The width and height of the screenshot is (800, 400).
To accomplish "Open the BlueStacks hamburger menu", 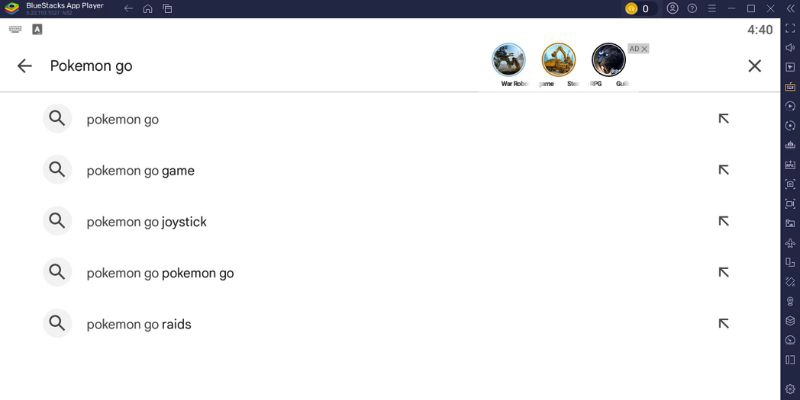I will (x=712, y=9).
